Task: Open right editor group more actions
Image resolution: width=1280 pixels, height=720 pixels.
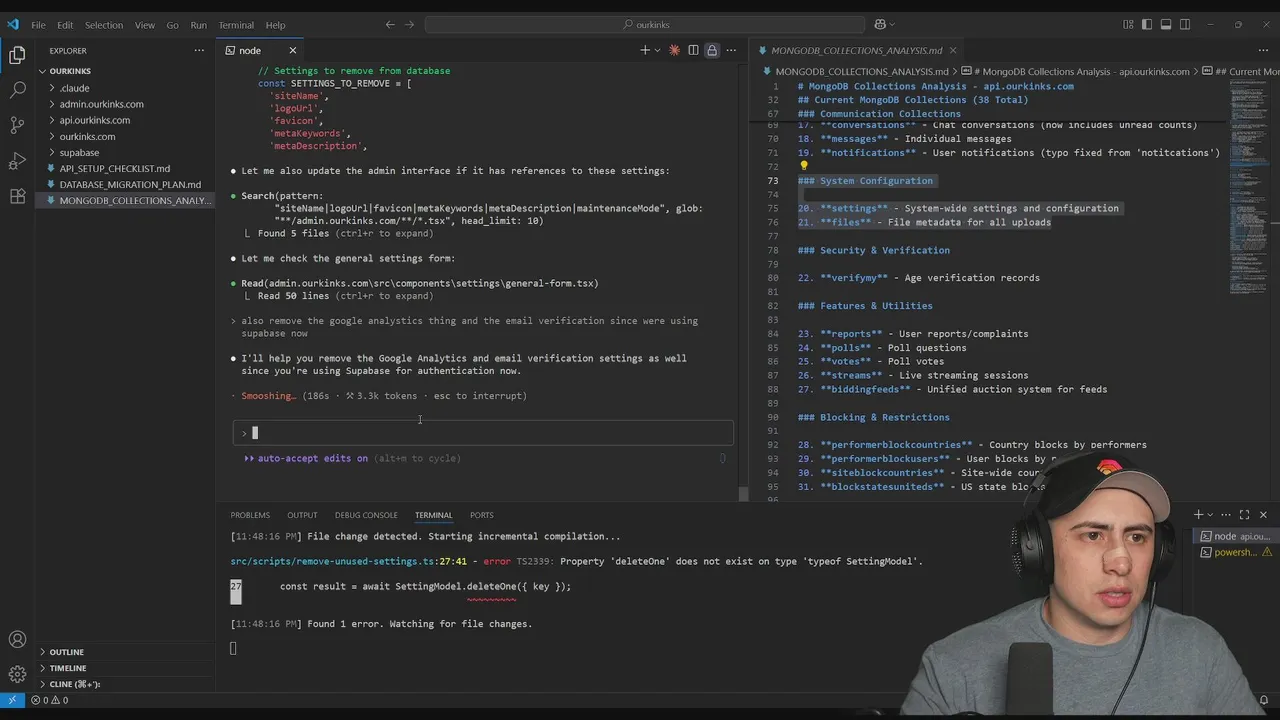Action: click(x=1265, y=50)
